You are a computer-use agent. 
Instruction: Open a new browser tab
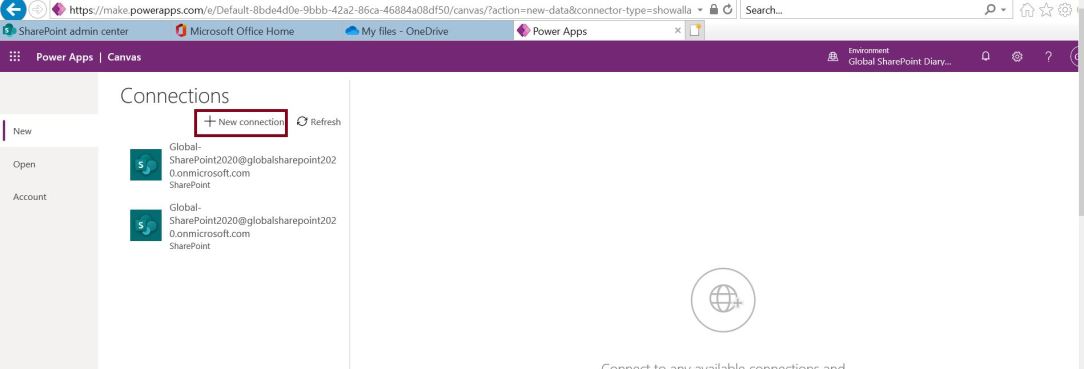[695, 31]
